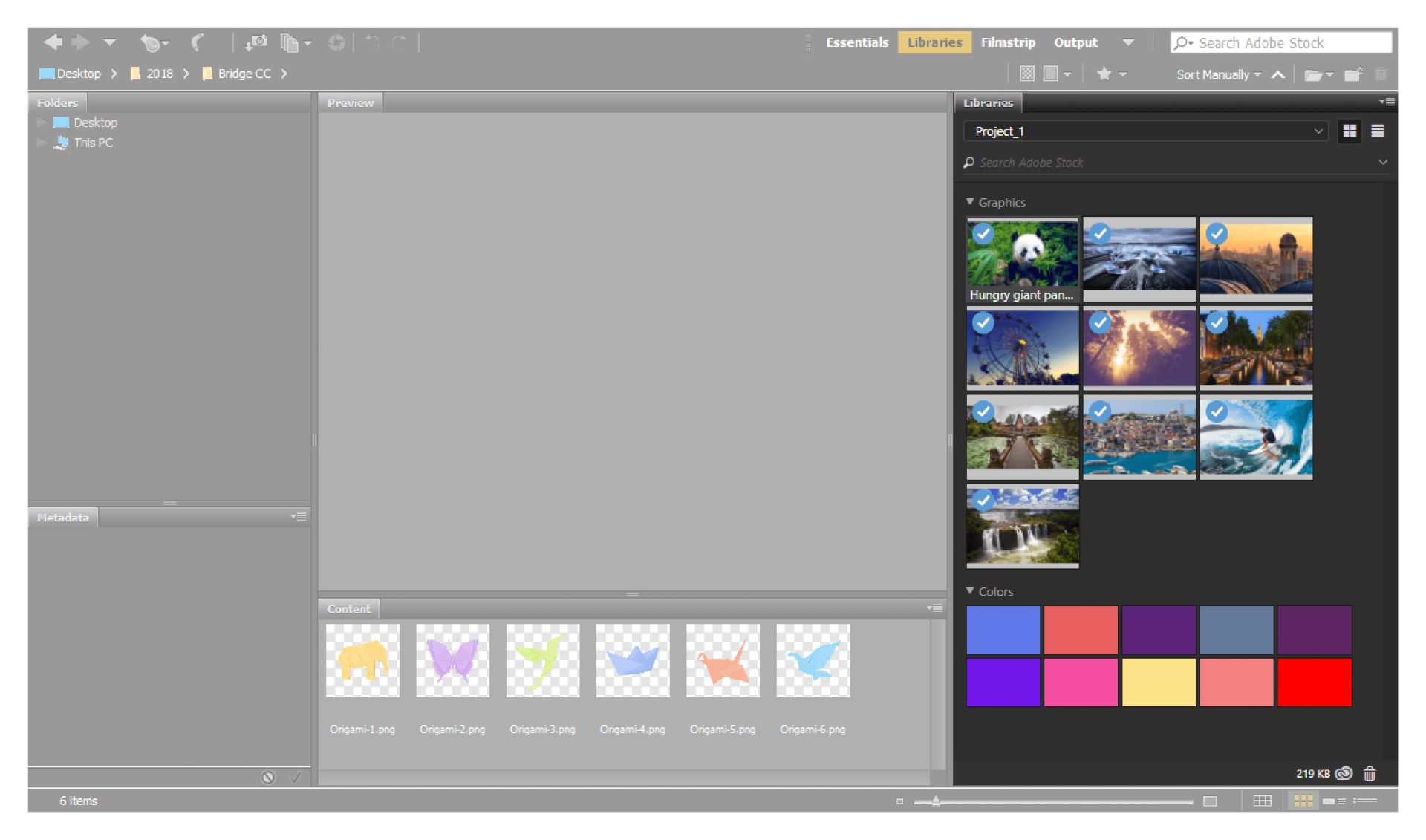This screenshot has width=1426, height=840.
Task: Click the Origami-6.png file name
Action: pos(813,729)
